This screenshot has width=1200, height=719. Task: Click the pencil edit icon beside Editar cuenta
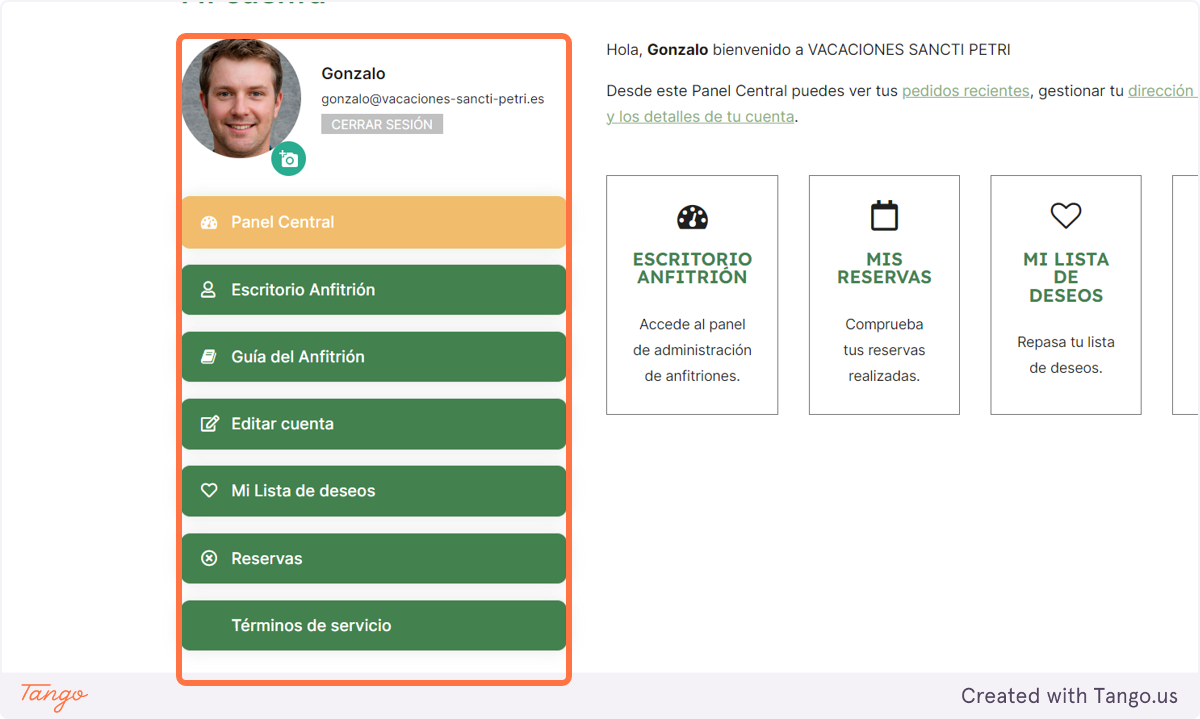point(209,423)
